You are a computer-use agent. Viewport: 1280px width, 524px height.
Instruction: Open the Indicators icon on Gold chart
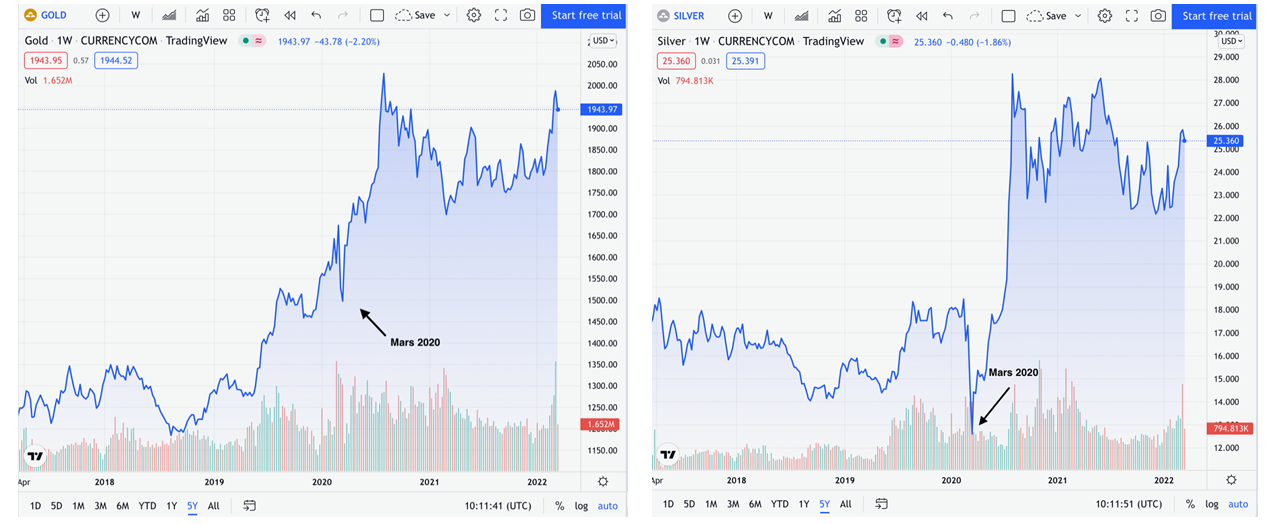click(203, 16)
